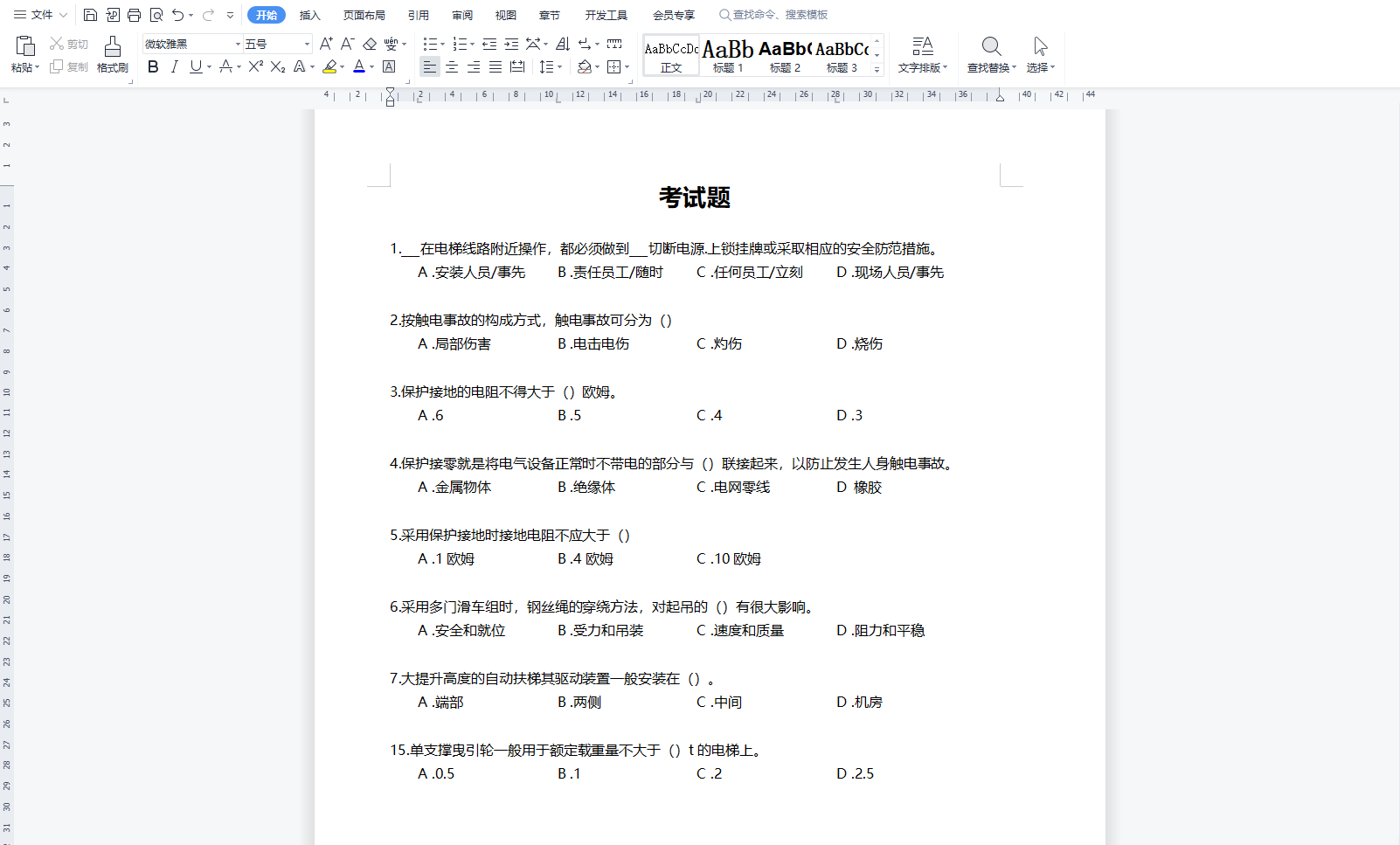This screenshot has width=1400, height=845.
Task: Apply strikethrough formatting
Action: coord(226,66)
